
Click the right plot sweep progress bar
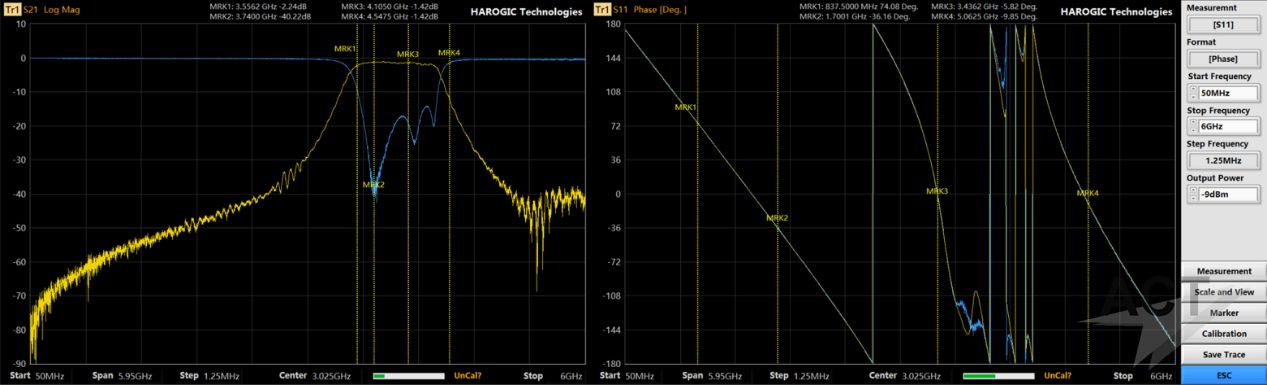999,376
